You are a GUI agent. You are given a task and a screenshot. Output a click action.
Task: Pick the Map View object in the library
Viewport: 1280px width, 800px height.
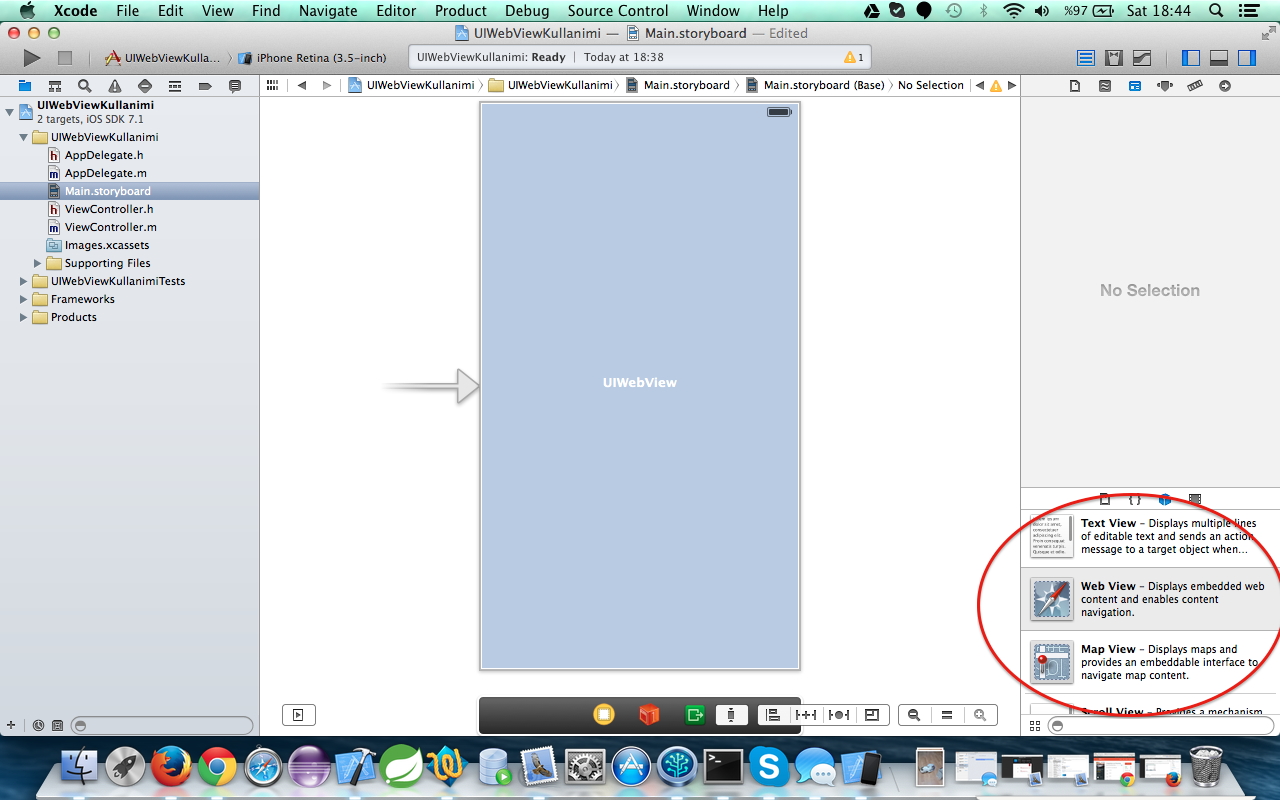[x=1149, y=662]
